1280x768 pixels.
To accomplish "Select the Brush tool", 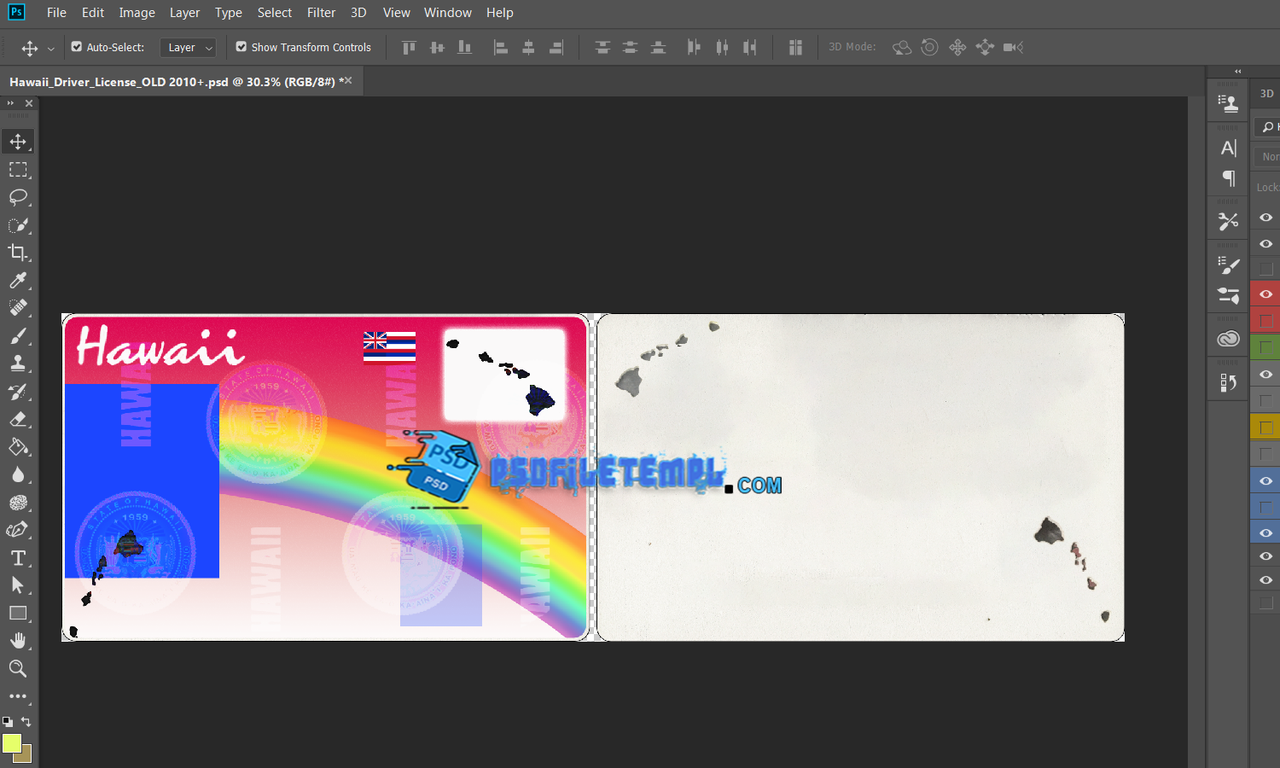I will (18, 336).
